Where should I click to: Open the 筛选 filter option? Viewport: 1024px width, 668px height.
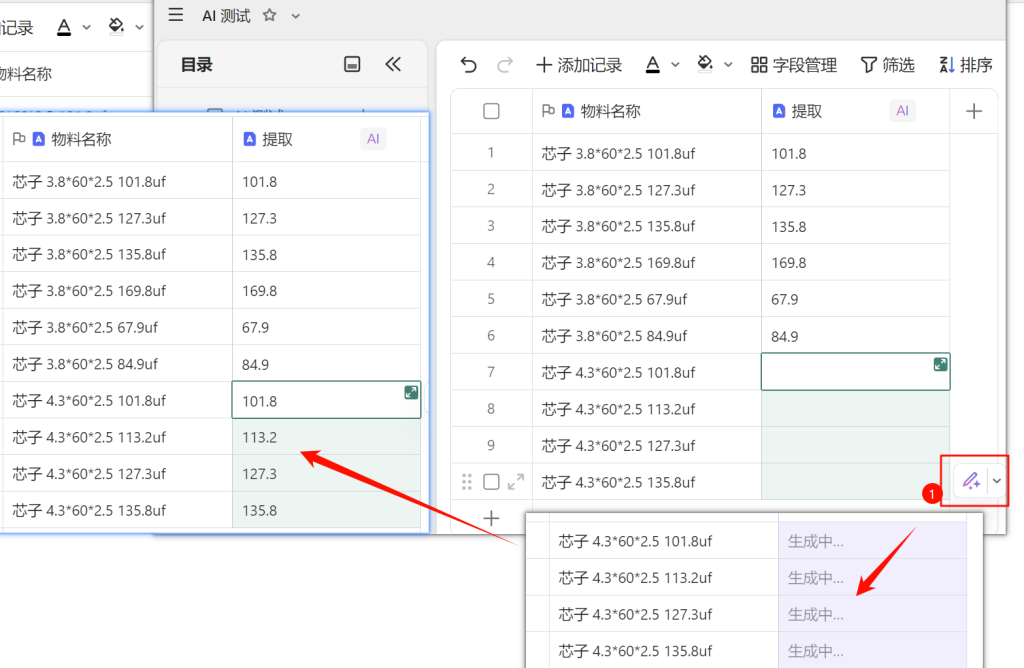tap(888, 65)
